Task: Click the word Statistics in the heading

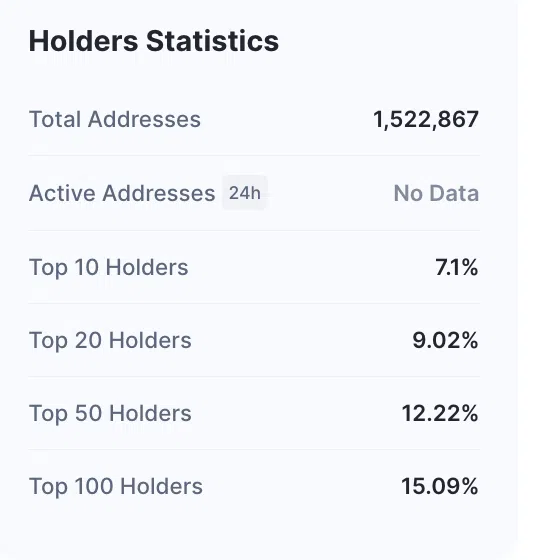Action: 213,41
